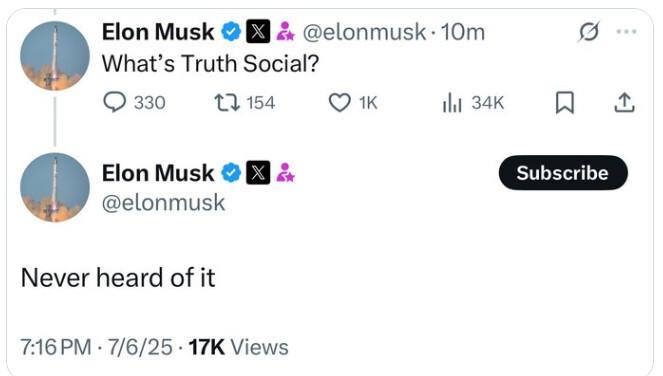Open top tweet's rocket profile picture

pos(55,56)
